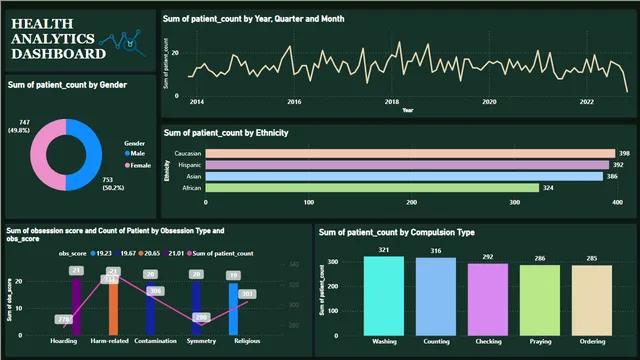Viewport: 640px width, 360px height.
Task: Click the line chart title about Year, Quarter, Month
Action: [253, 19]
